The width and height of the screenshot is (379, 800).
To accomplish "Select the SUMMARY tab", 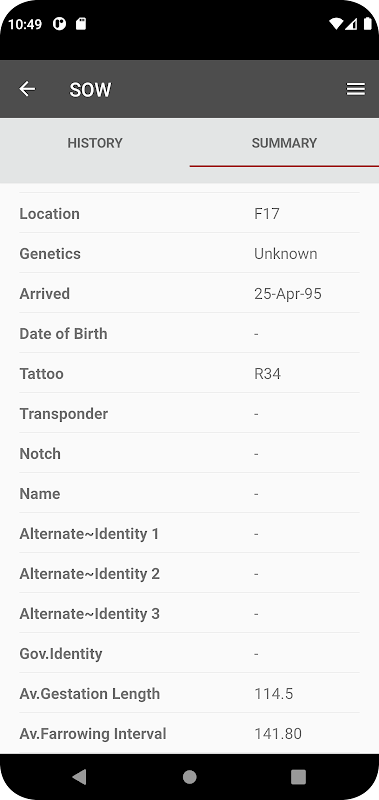I will [284, 143].
